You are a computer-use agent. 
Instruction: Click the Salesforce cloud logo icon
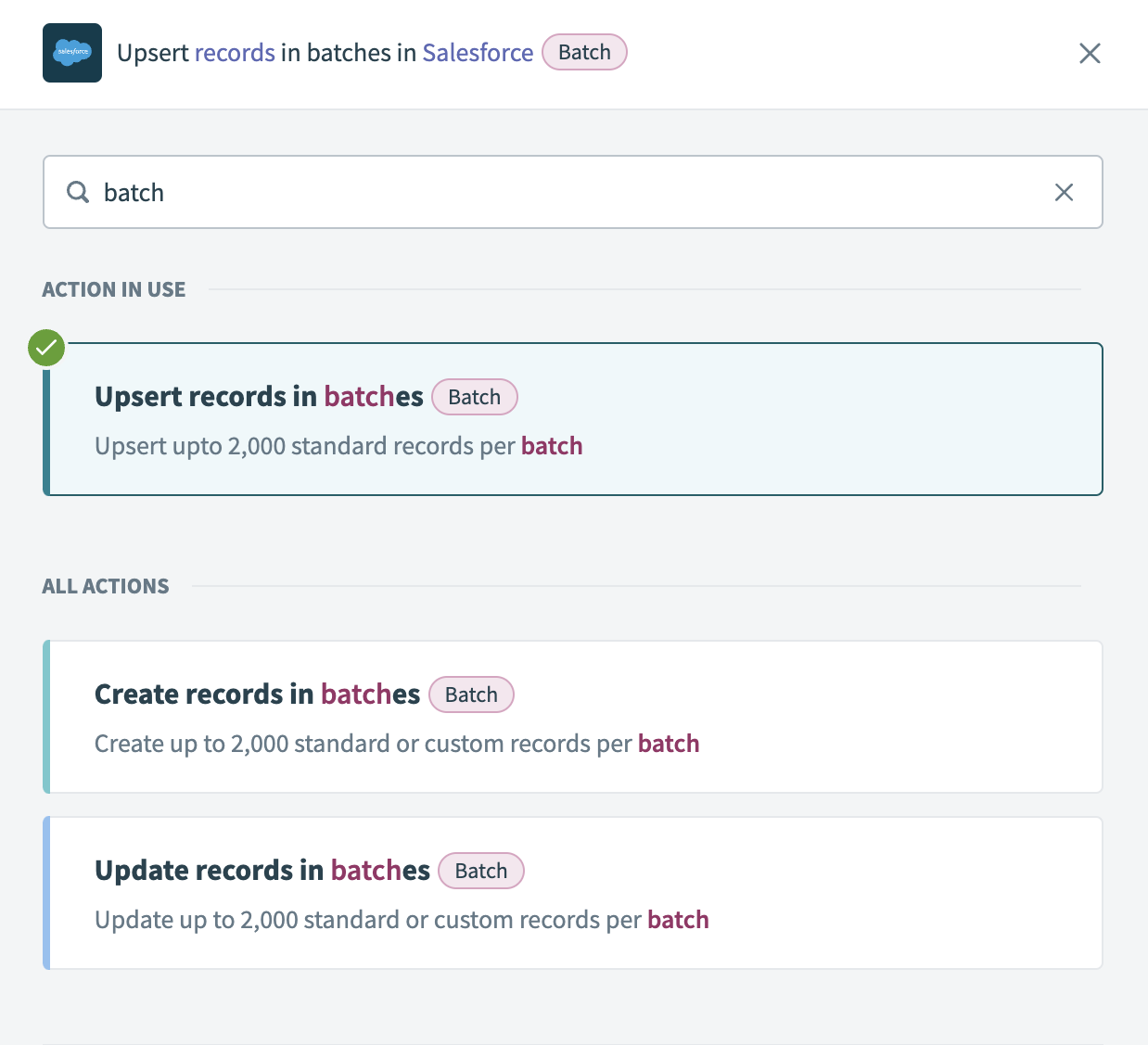click(72, 53)
